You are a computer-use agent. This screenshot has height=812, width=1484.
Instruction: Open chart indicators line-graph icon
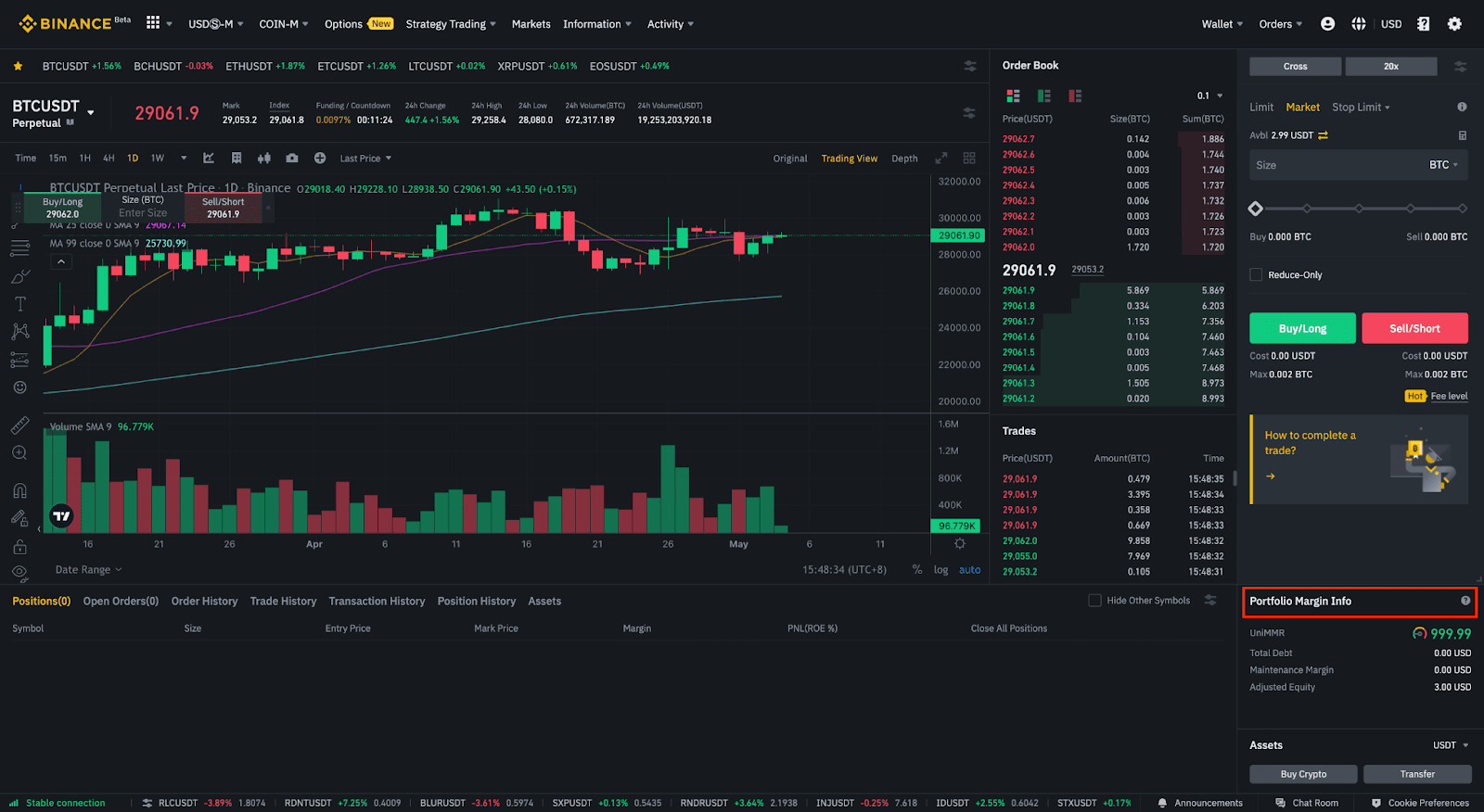[209, 158]
